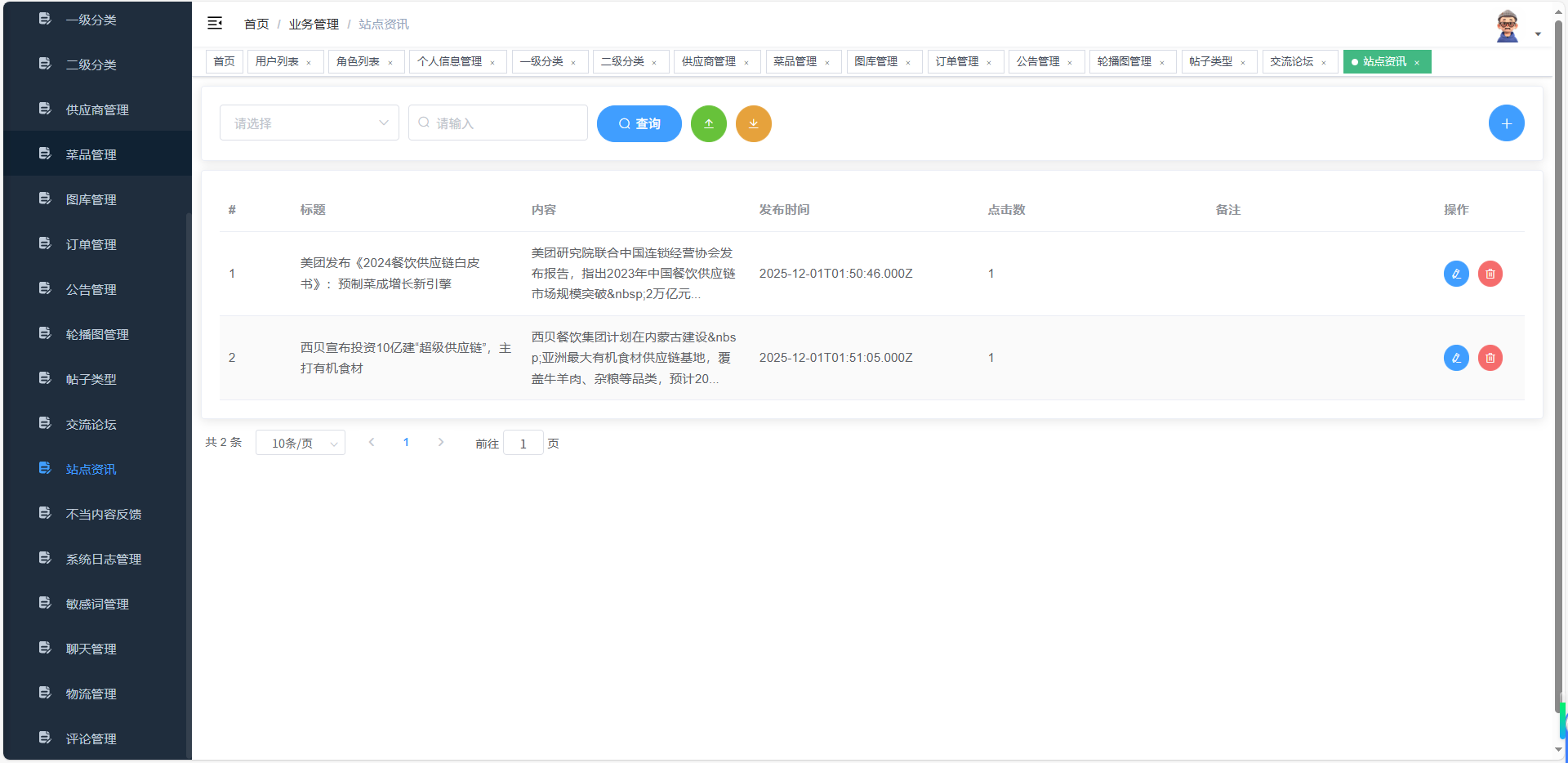Collapse the sidebar with hamburger icon
Viewport: 1568px width, 763px height.
coord(215,24)
